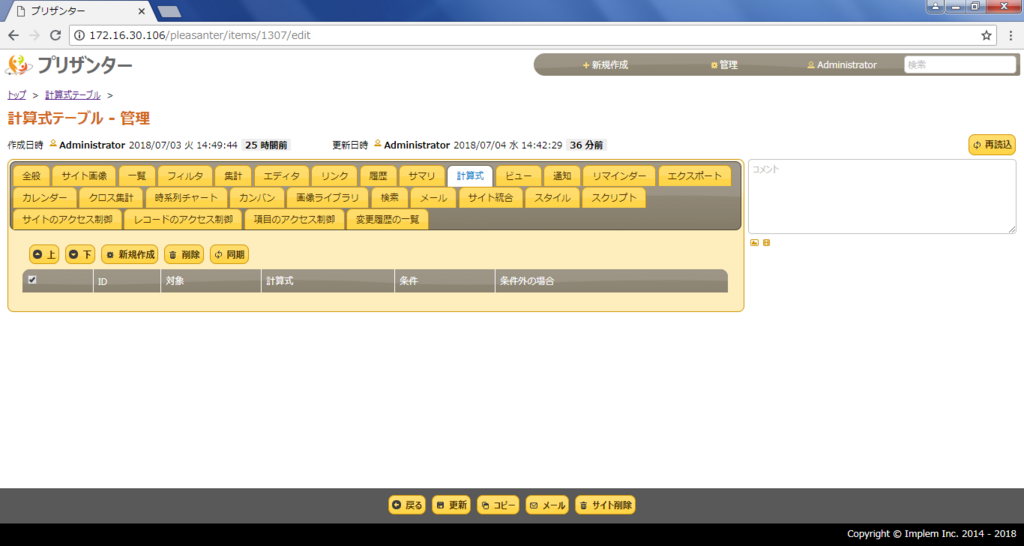Click the 条件外の場合 column header
1024x546 pixels.
(611, 281)
